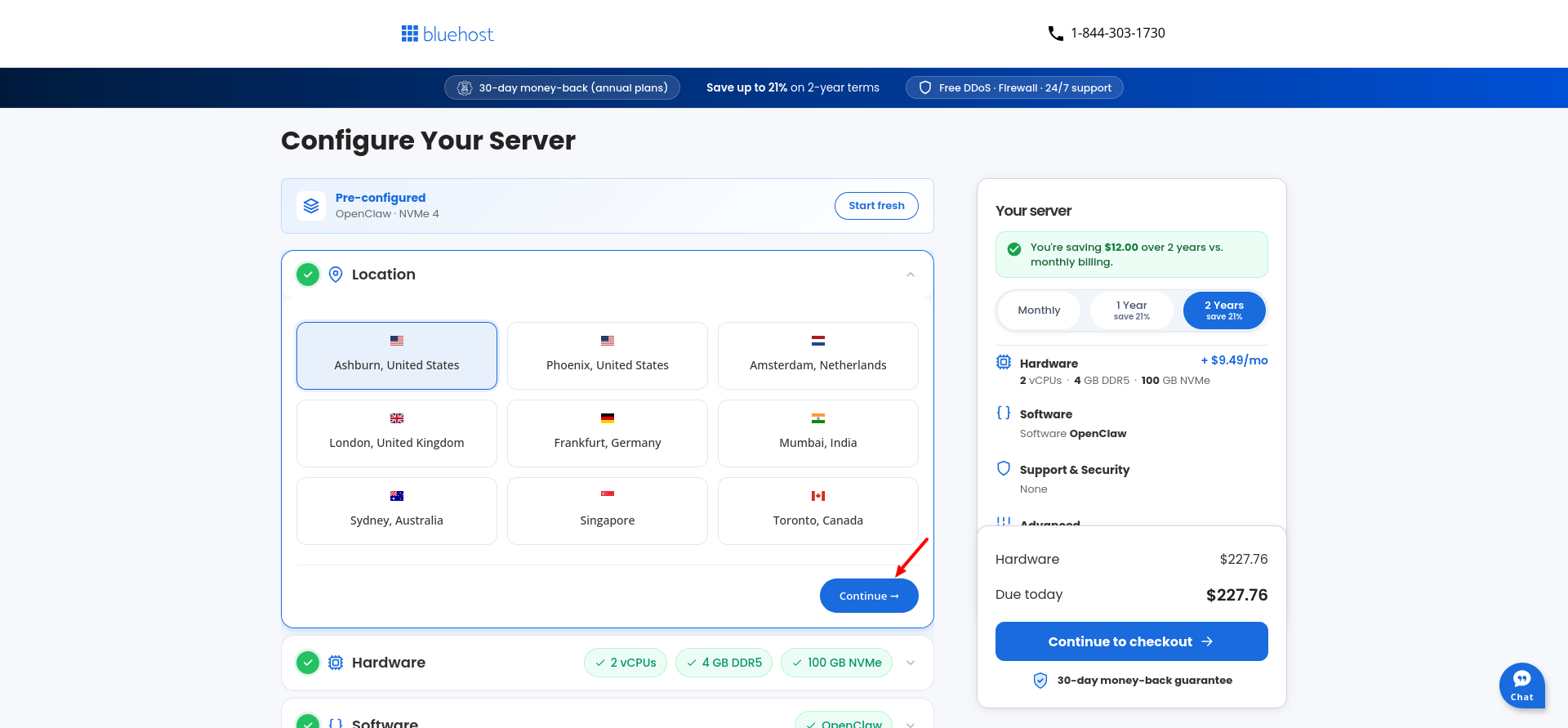Click the 4 GB DDR5 chip

[724, 663]
